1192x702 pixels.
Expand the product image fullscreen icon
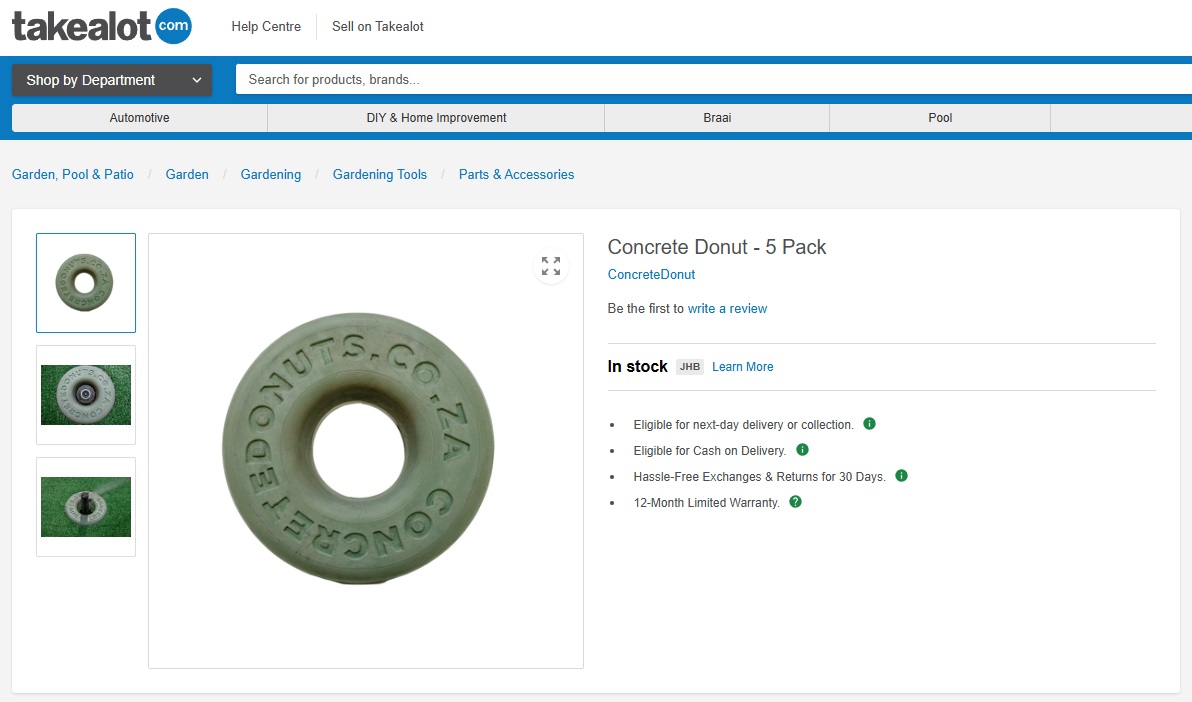click(551, 266)
